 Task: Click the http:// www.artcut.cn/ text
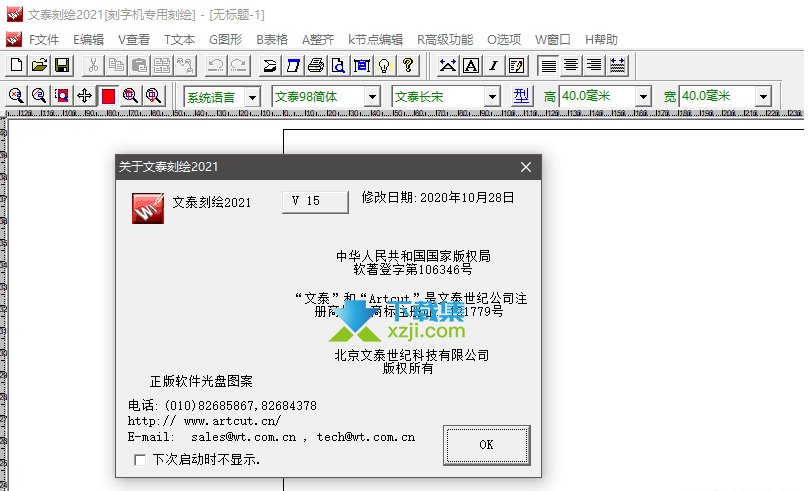tap(204, 421)
